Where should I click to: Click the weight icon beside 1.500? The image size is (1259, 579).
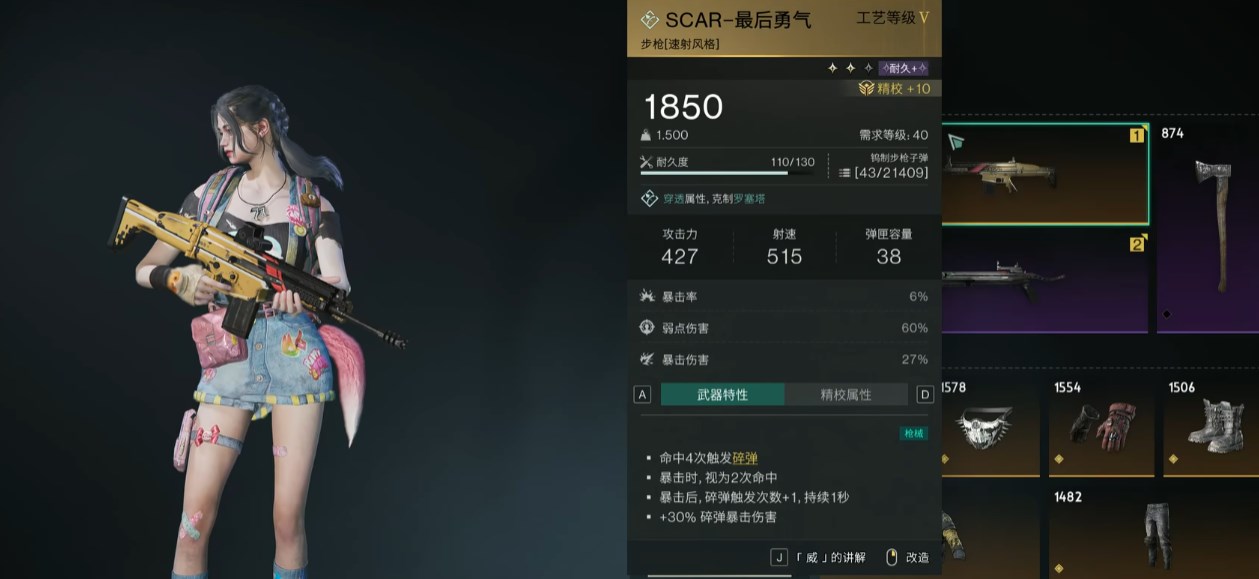(x=646, y=135)
